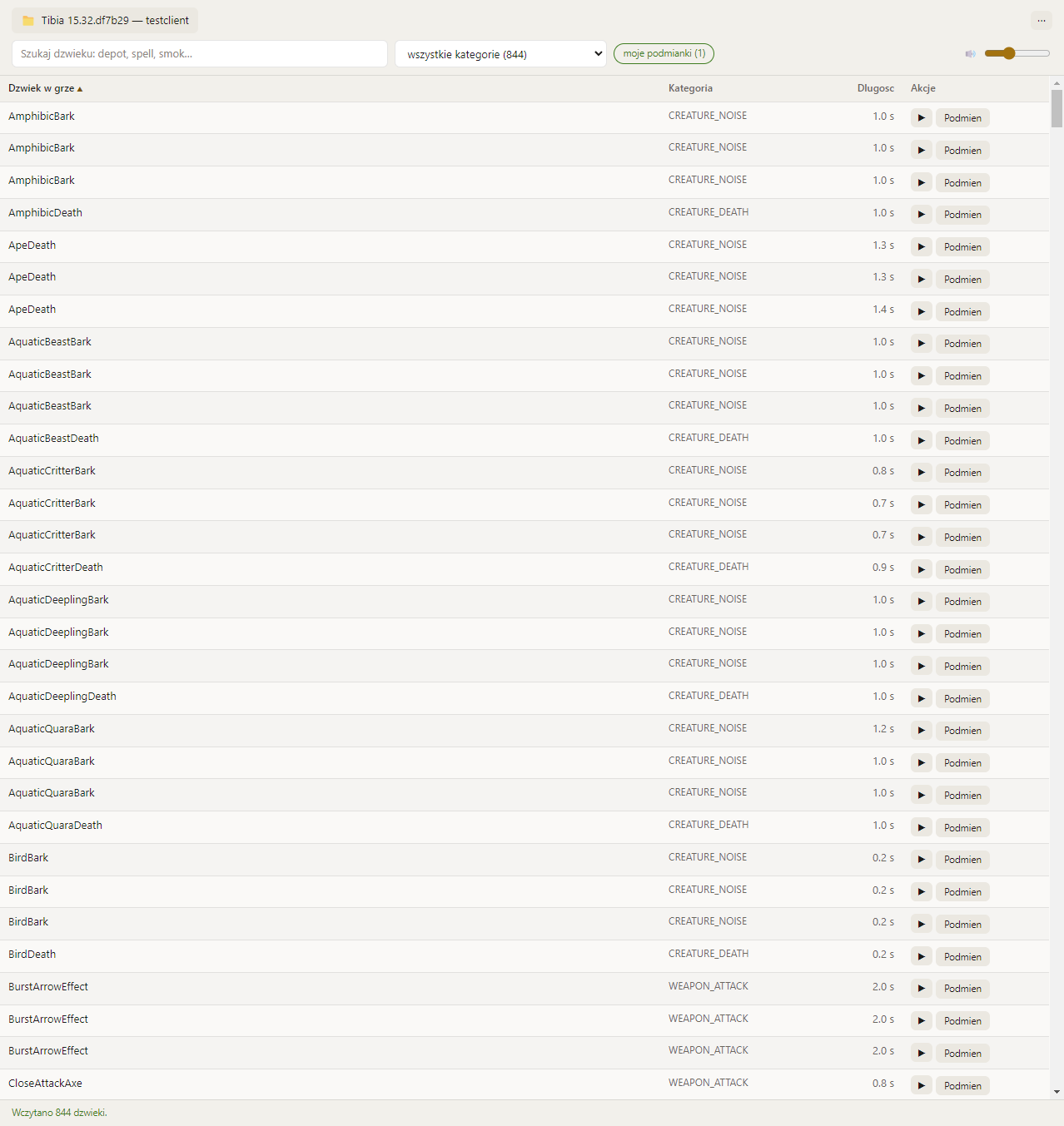Toggle the moje podmianki (1) filter

(664, 53)
